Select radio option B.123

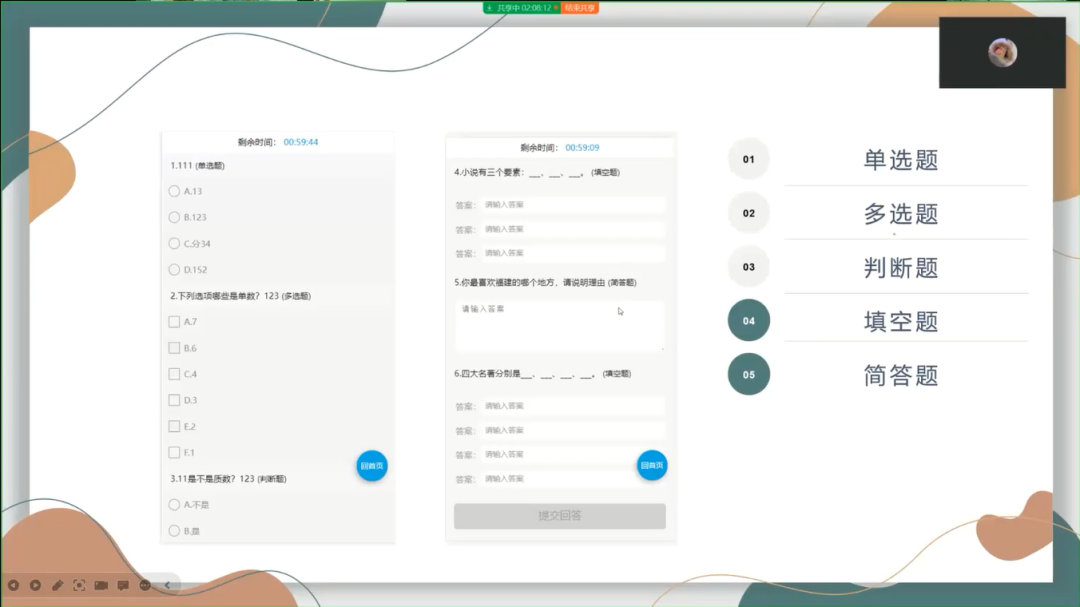click(x=174, y=217)
